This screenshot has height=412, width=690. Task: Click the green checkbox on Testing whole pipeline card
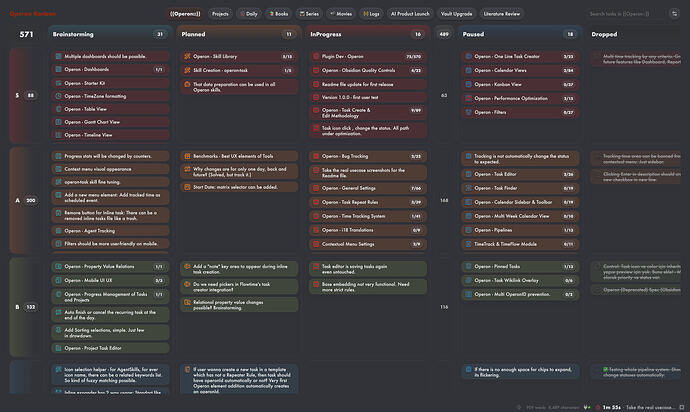[606, 370]
